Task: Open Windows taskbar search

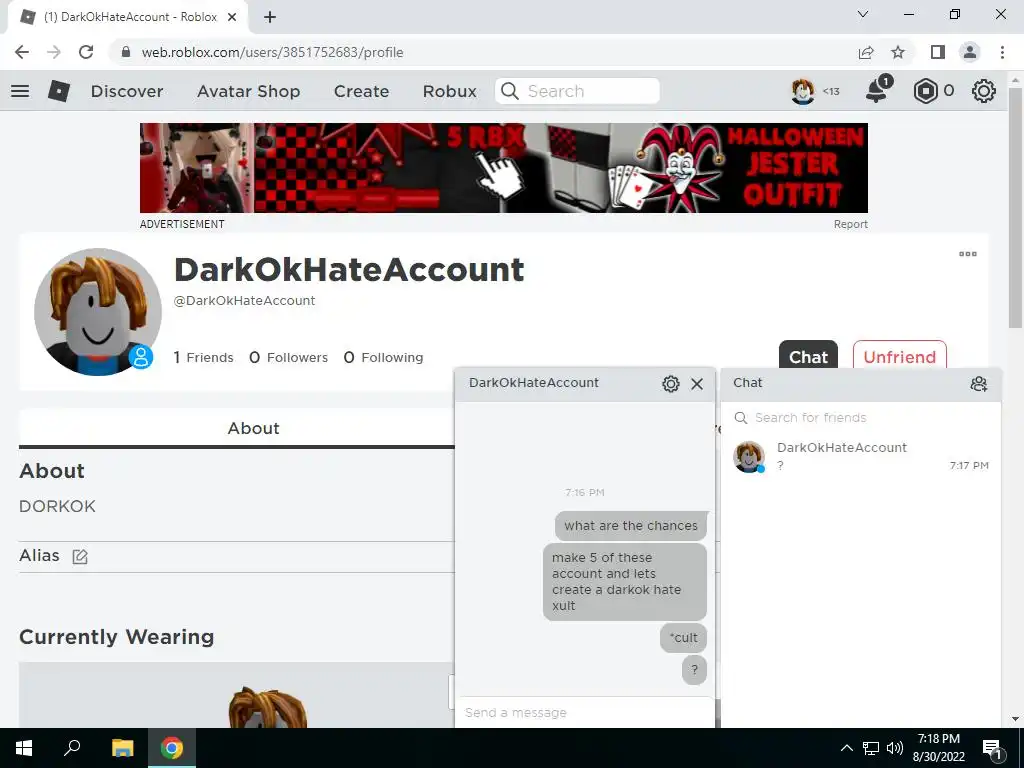Action: coord(72,748)
